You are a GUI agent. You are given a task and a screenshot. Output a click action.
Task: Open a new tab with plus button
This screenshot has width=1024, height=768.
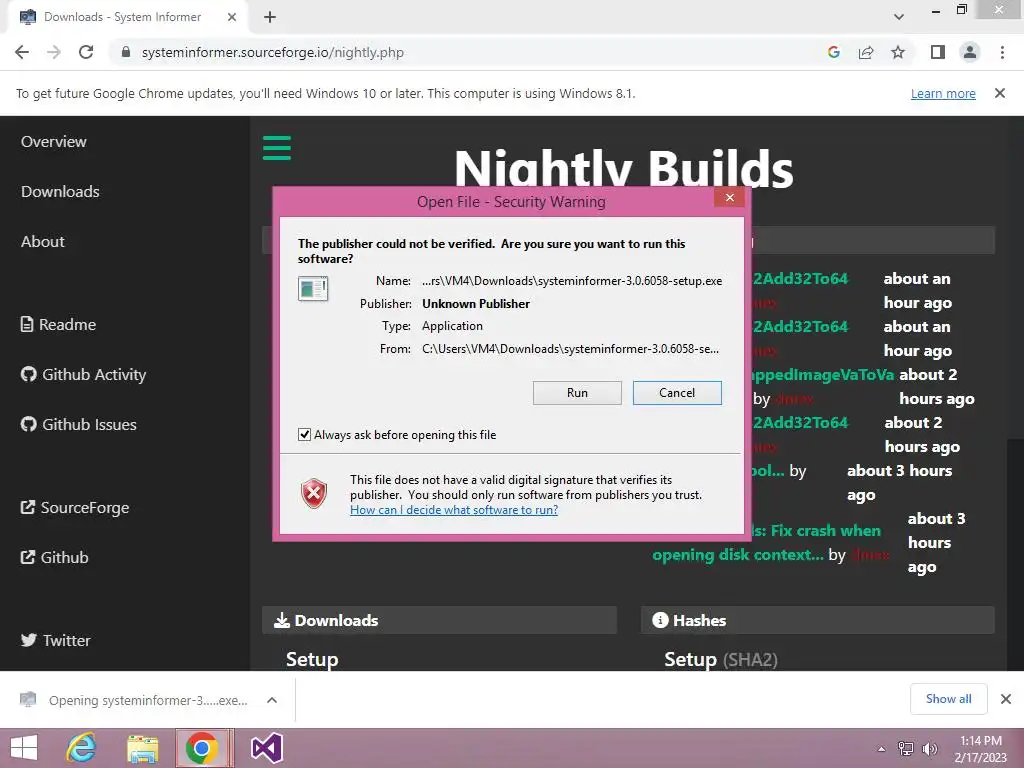(270, 17)
